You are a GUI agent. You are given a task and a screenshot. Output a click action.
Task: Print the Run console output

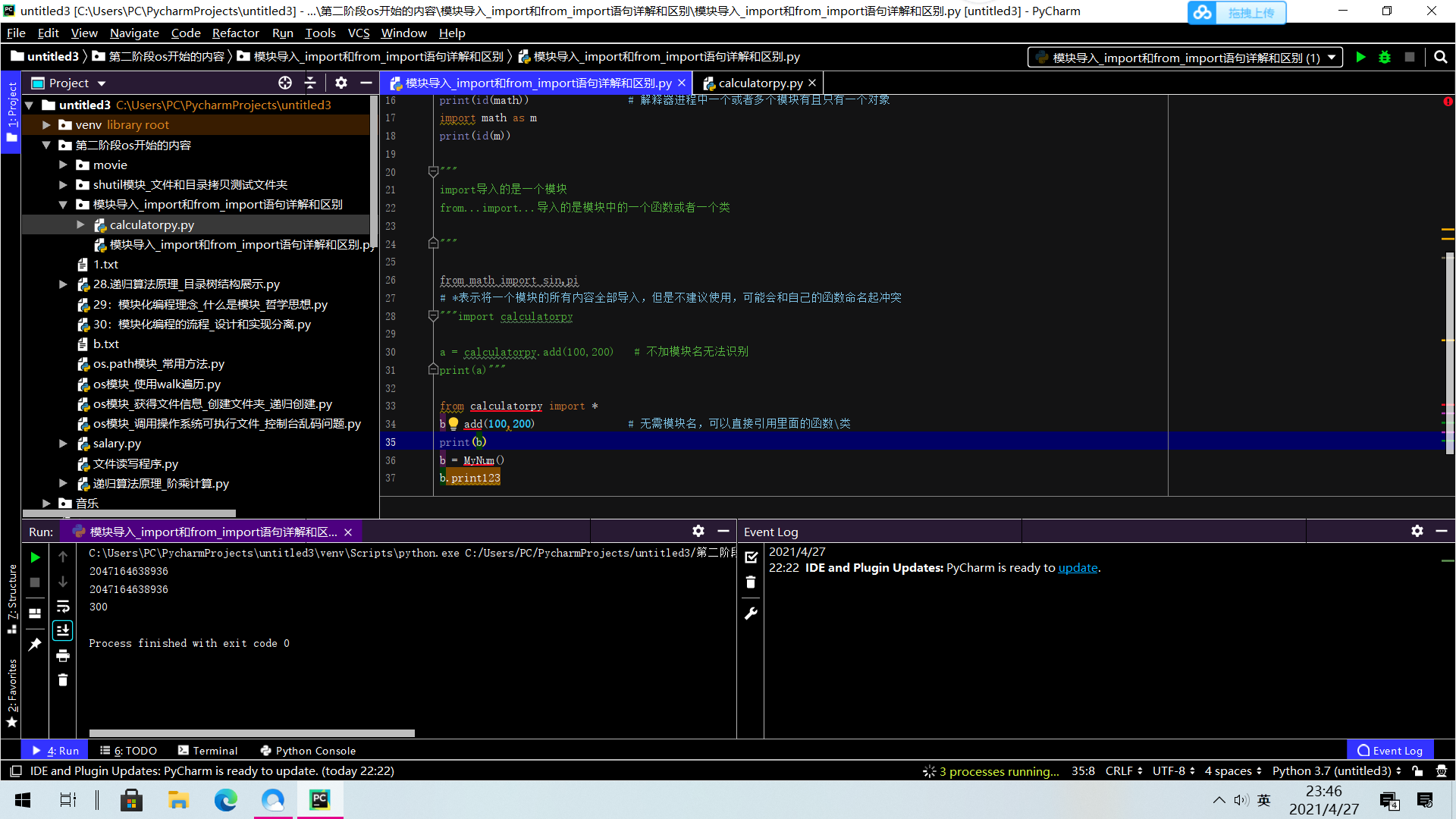pyautogui.click(x=63, y=655)
